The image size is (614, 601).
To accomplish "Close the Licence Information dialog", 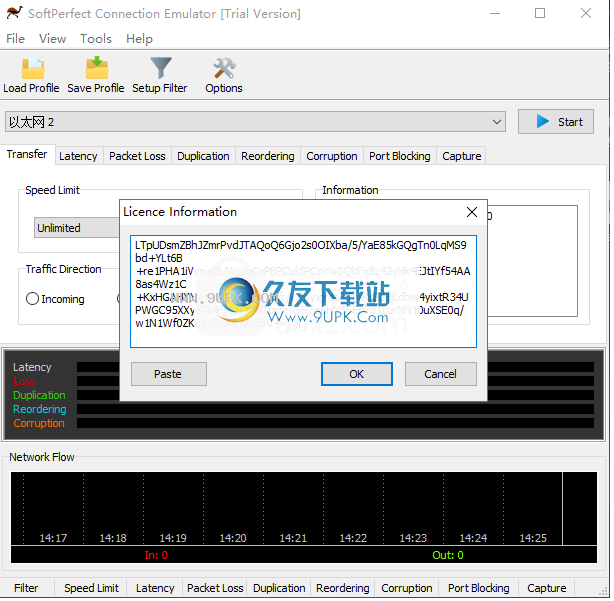I will [472, 212].
